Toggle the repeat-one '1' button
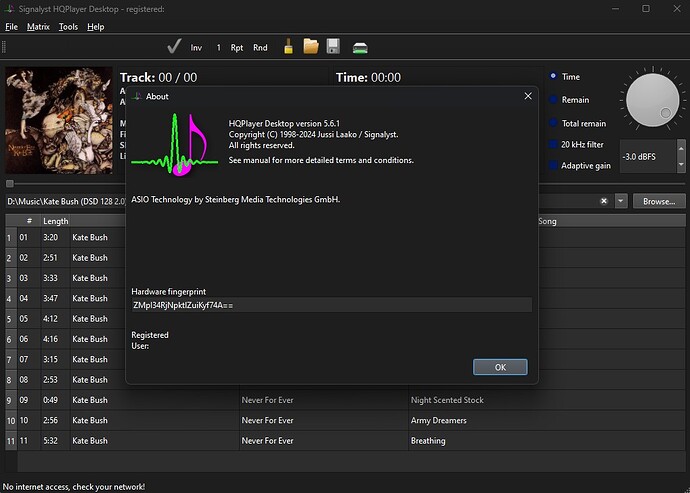This screenshot has height=493, width=690. click(218, 48)
